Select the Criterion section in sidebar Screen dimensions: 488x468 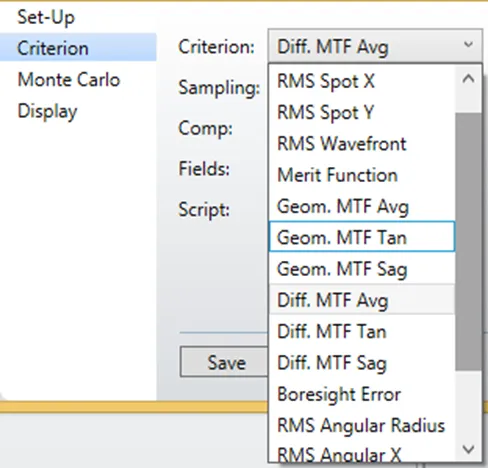tap(78, 48)
